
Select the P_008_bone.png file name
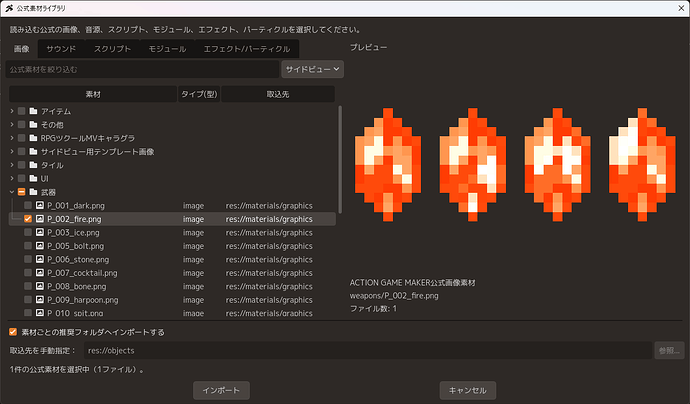pyautogui.click(x=77, y=286)
